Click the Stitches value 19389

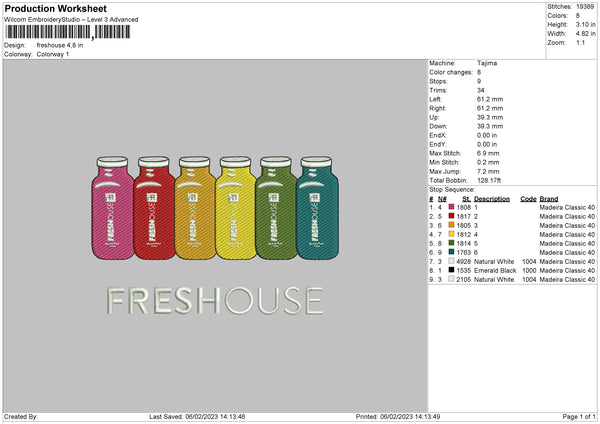pos(585,7)
